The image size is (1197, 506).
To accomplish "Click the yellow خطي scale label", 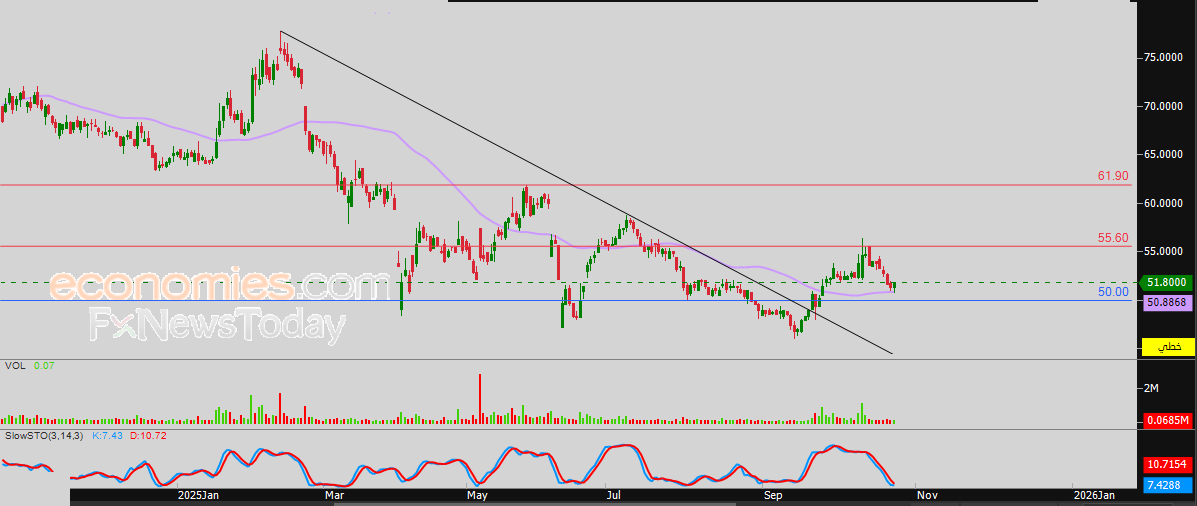I will 1168,347.
